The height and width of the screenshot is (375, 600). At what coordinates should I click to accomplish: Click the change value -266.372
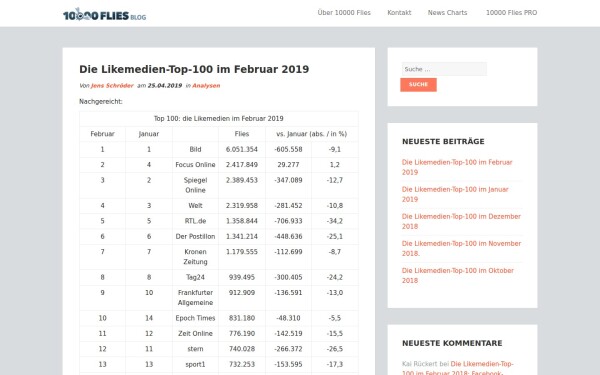(288, 349)
